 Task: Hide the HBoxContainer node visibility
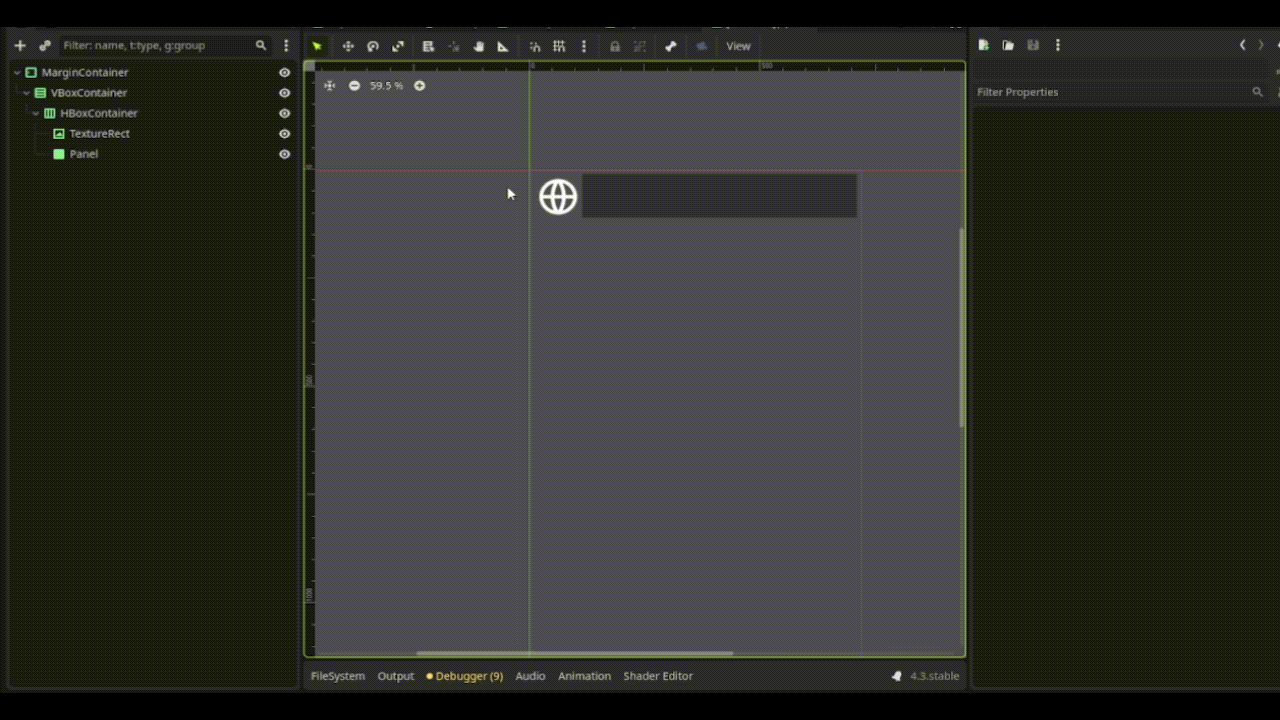tap(285, 114)
